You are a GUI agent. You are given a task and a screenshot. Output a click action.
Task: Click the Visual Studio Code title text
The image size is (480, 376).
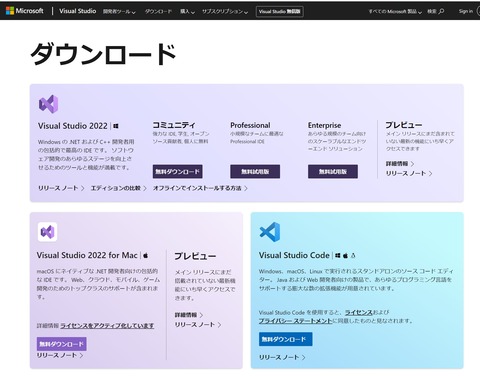tap(294, 255)
